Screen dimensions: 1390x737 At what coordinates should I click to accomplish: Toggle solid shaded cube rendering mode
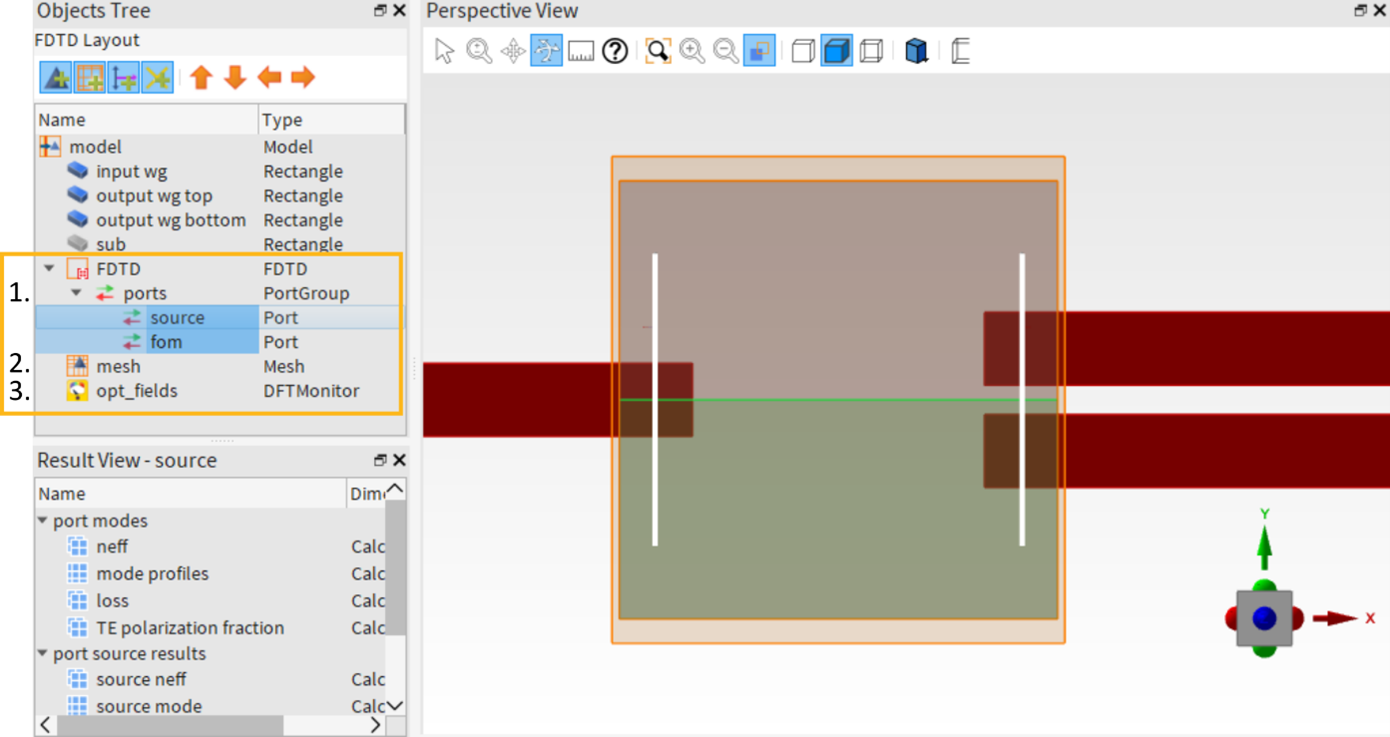(x=836, y=51)
